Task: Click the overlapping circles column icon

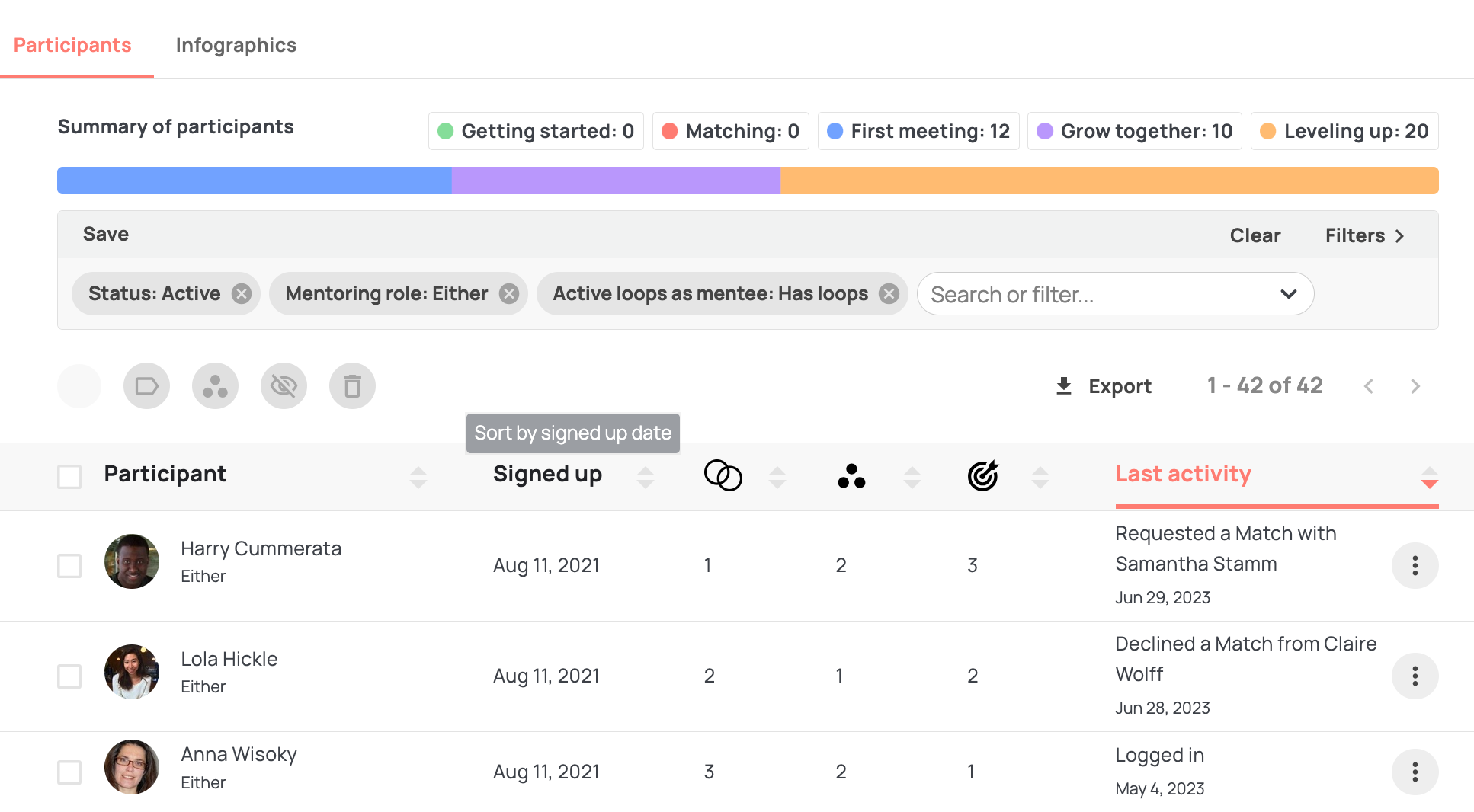Action: (x=723, y=476)
